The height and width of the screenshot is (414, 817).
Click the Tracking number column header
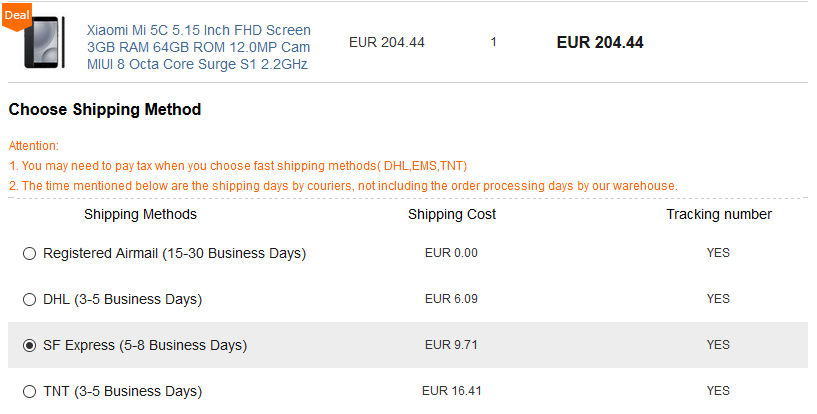[719, 214]
